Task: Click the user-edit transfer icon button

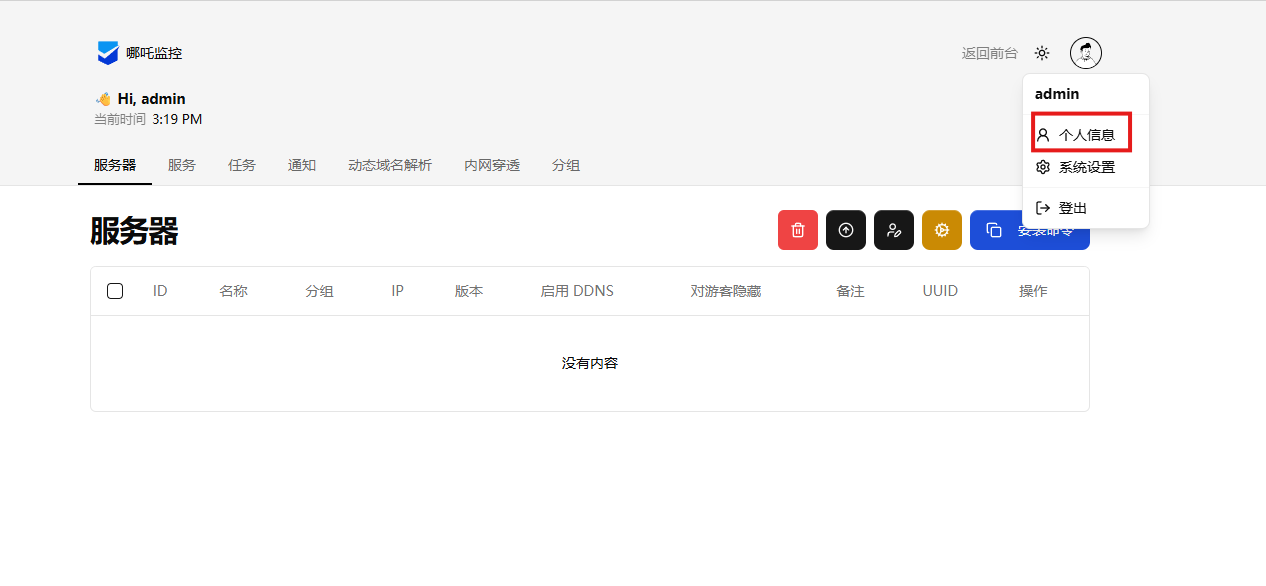Action: tap(893, 230)
